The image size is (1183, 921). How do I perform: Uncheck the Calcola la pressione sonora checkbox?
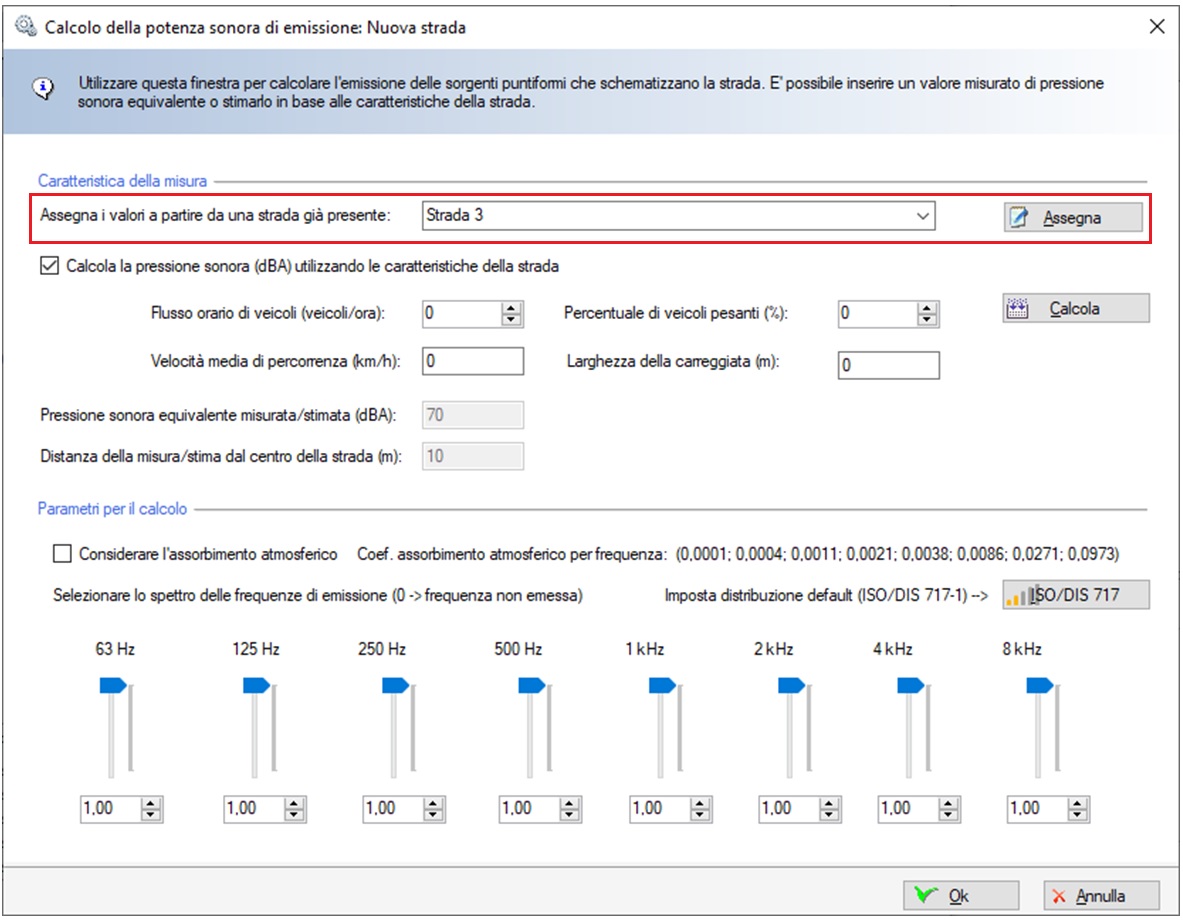(50, 266)
